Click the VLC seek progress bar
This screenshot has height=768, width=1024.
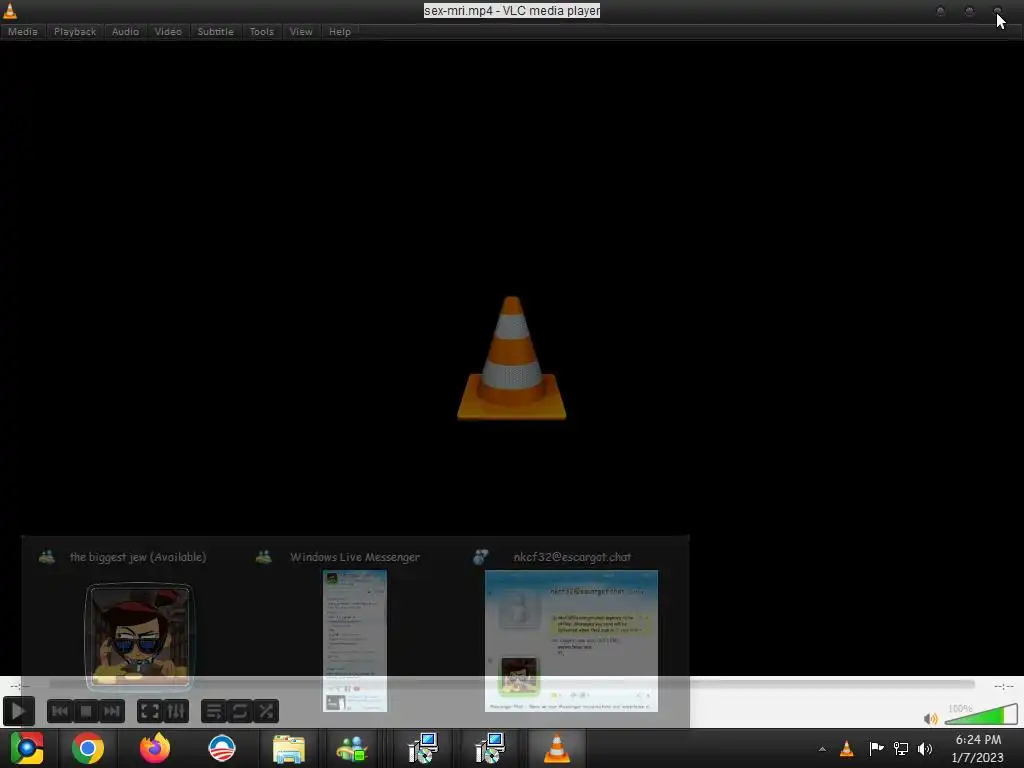(512, 684)
